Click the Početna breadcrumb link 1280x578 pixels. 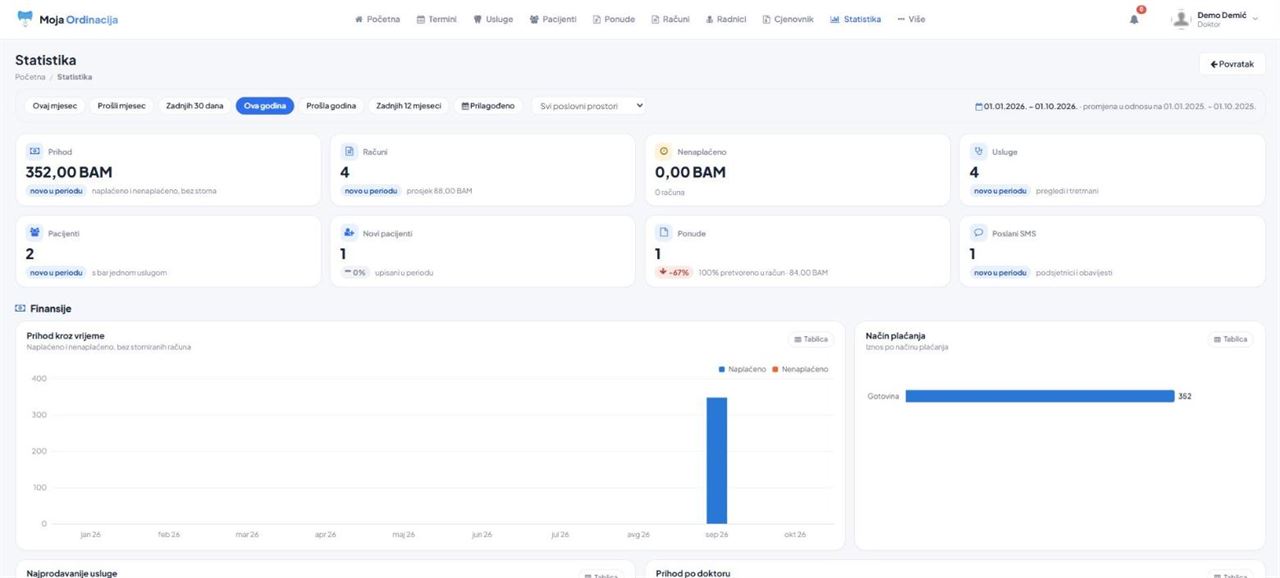(x=30, y=77)
